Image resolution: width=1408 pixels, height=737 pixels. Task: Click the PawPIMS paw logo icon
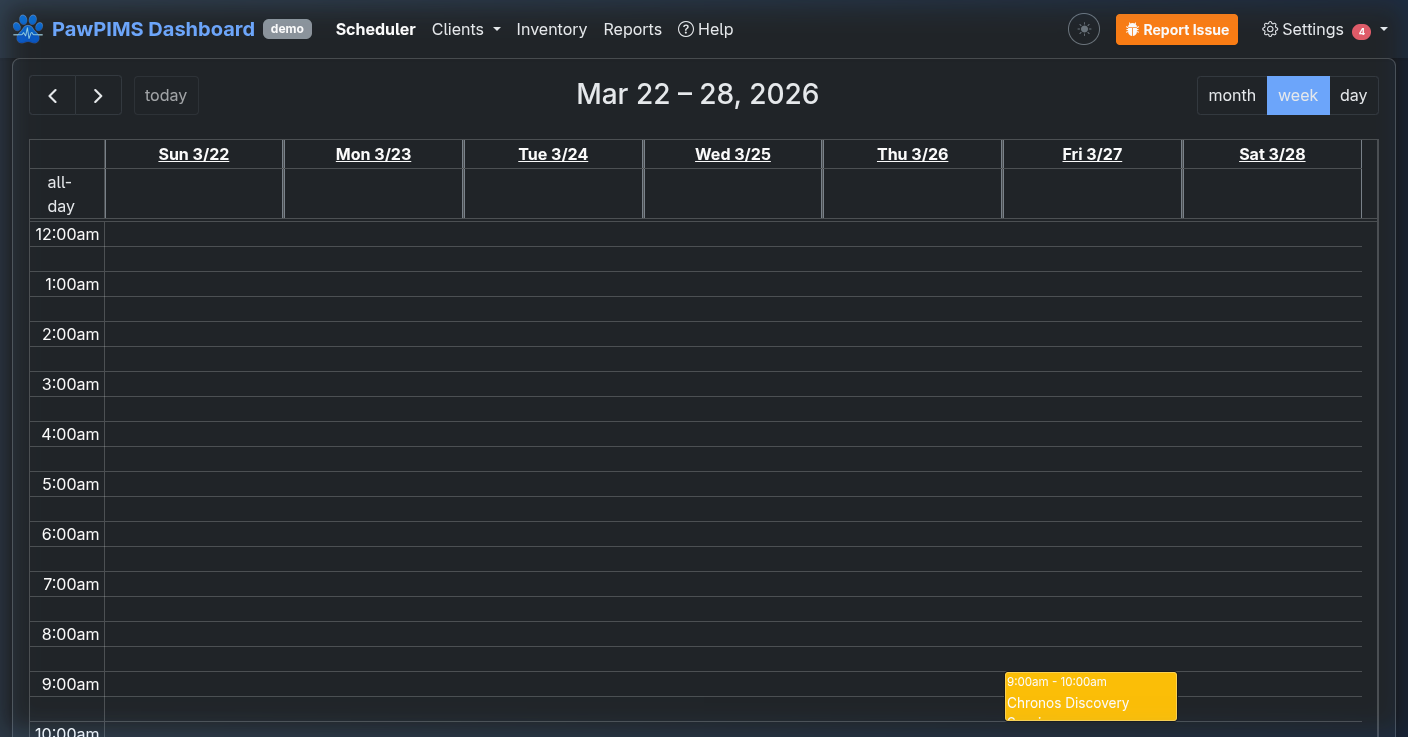[28, 29]
